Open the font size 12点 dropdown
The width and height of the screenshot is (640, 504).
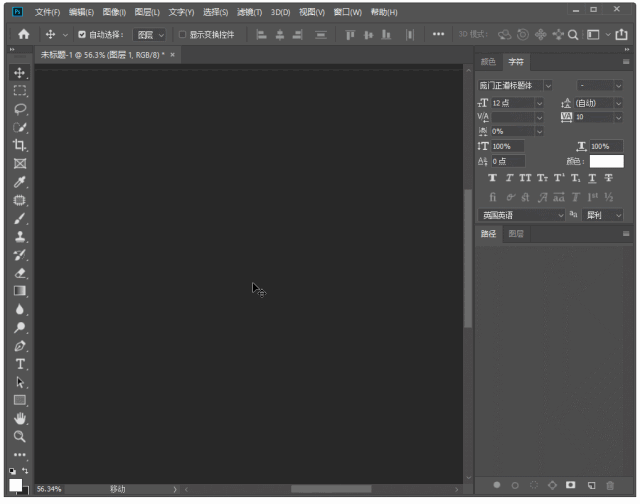[x=539, y=103]
